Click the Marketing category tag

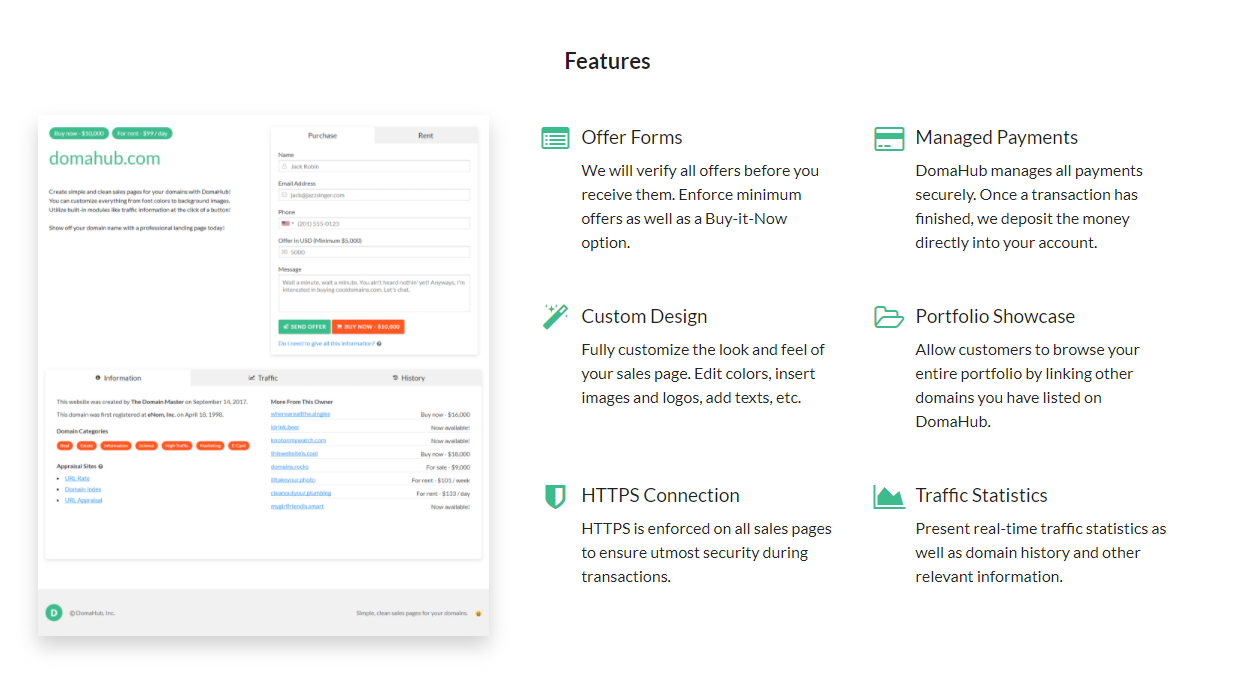[x=210, y=446]
